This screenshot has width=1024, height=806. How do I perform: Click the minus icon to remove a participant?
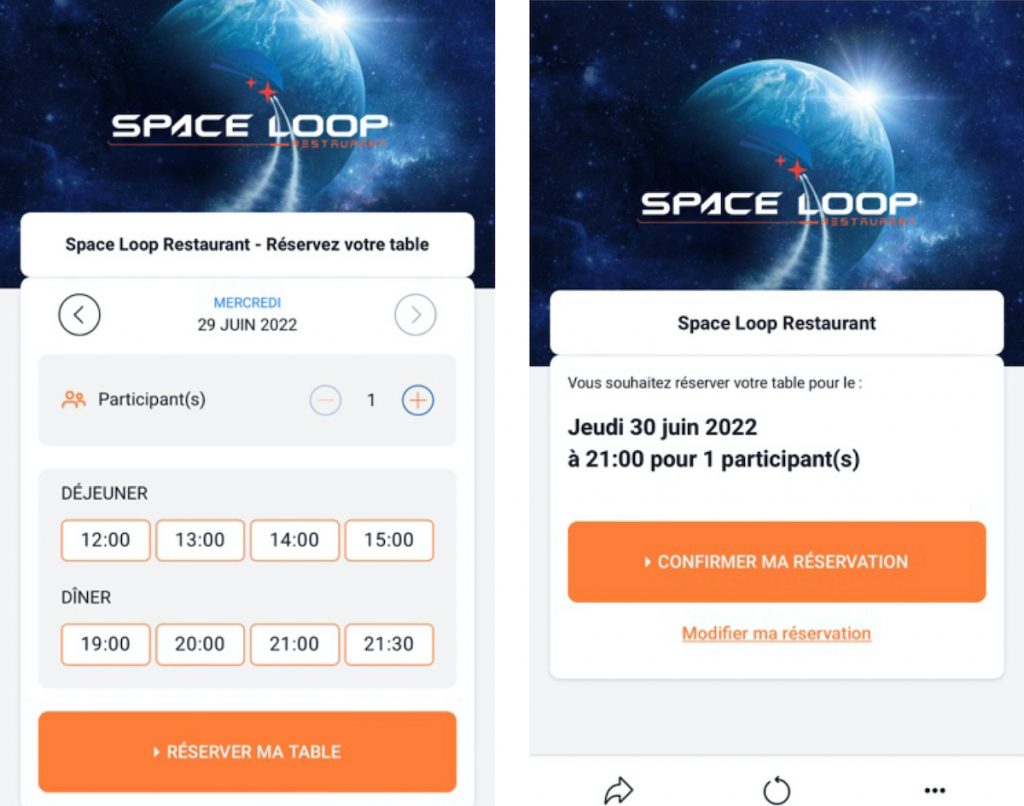point(322,399)
